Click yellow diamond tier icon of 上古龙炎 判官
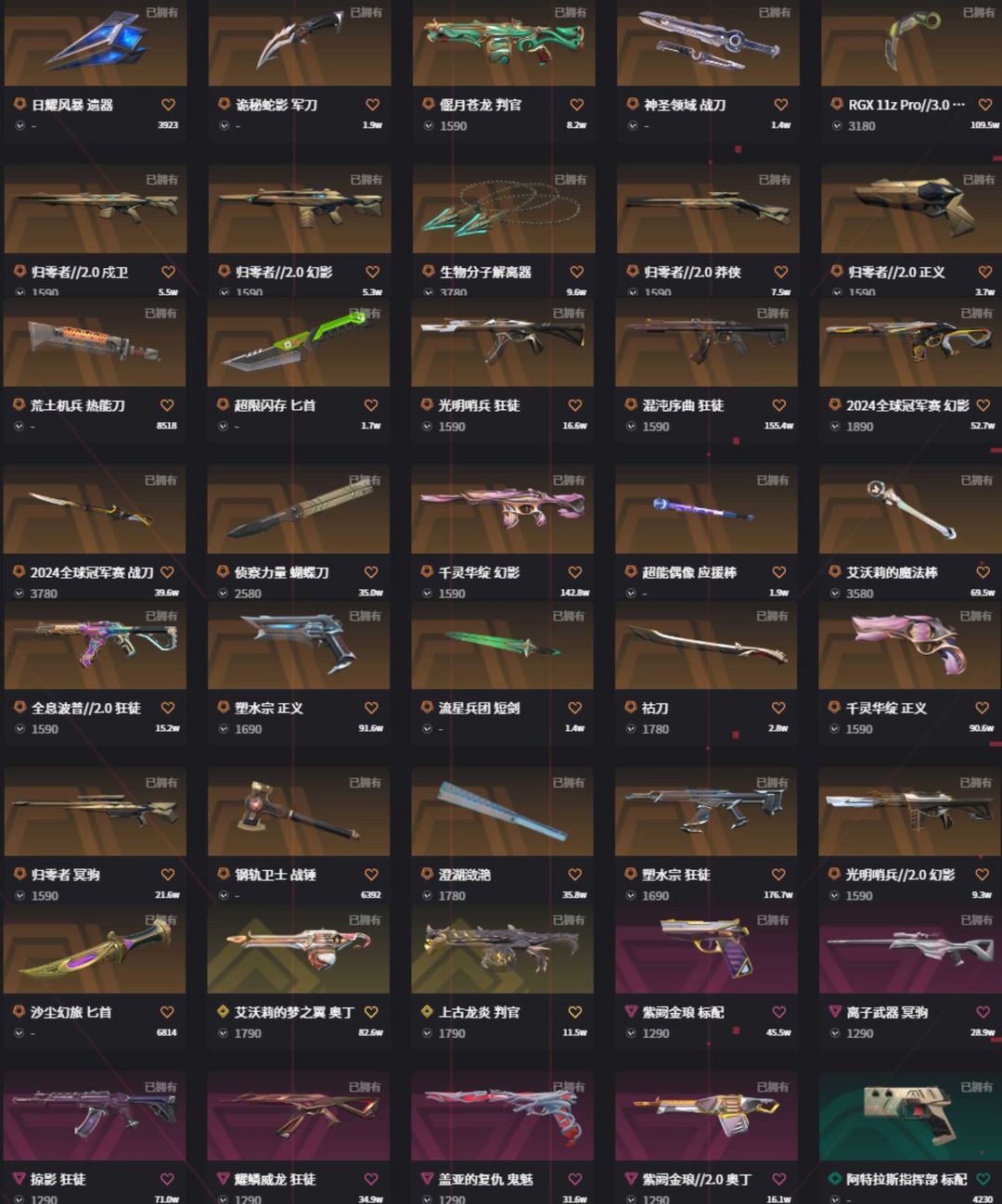Screen dimensions: 1002x1204 coord(427,1012)
